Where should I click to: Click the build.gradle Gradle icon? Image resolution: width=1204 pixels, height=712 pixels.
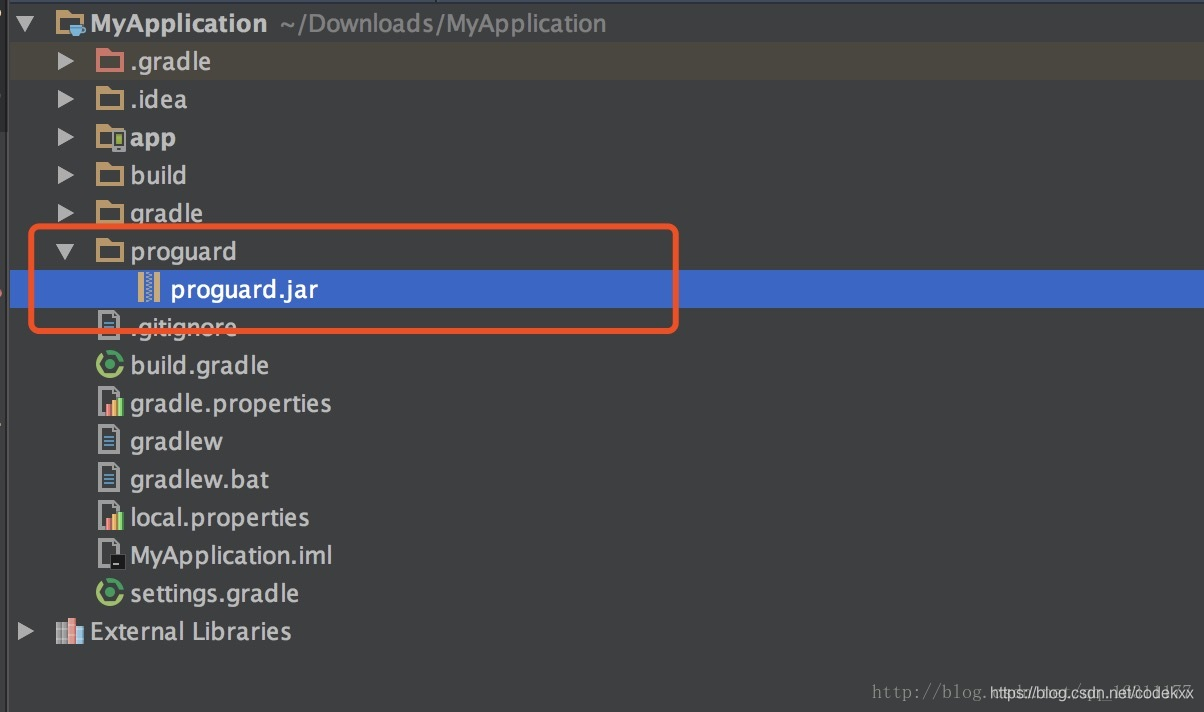[x=109, y=365]
